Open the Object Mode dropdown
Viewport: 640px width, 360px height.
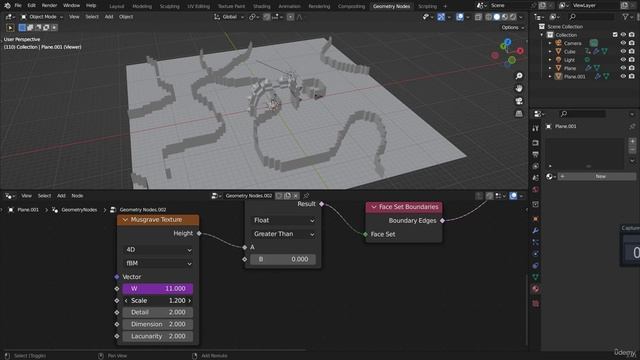42,17
